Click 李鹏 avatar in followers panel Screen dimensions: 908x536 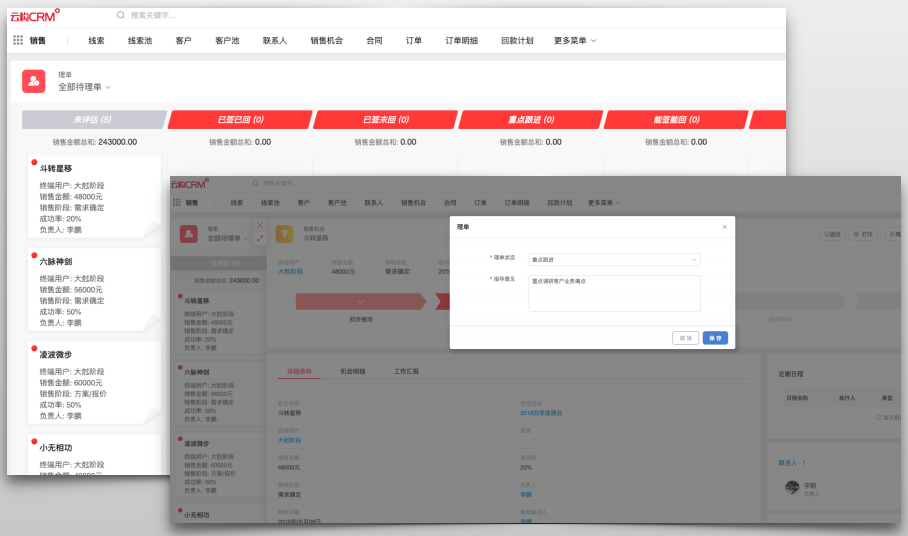[x=792, y=487]
